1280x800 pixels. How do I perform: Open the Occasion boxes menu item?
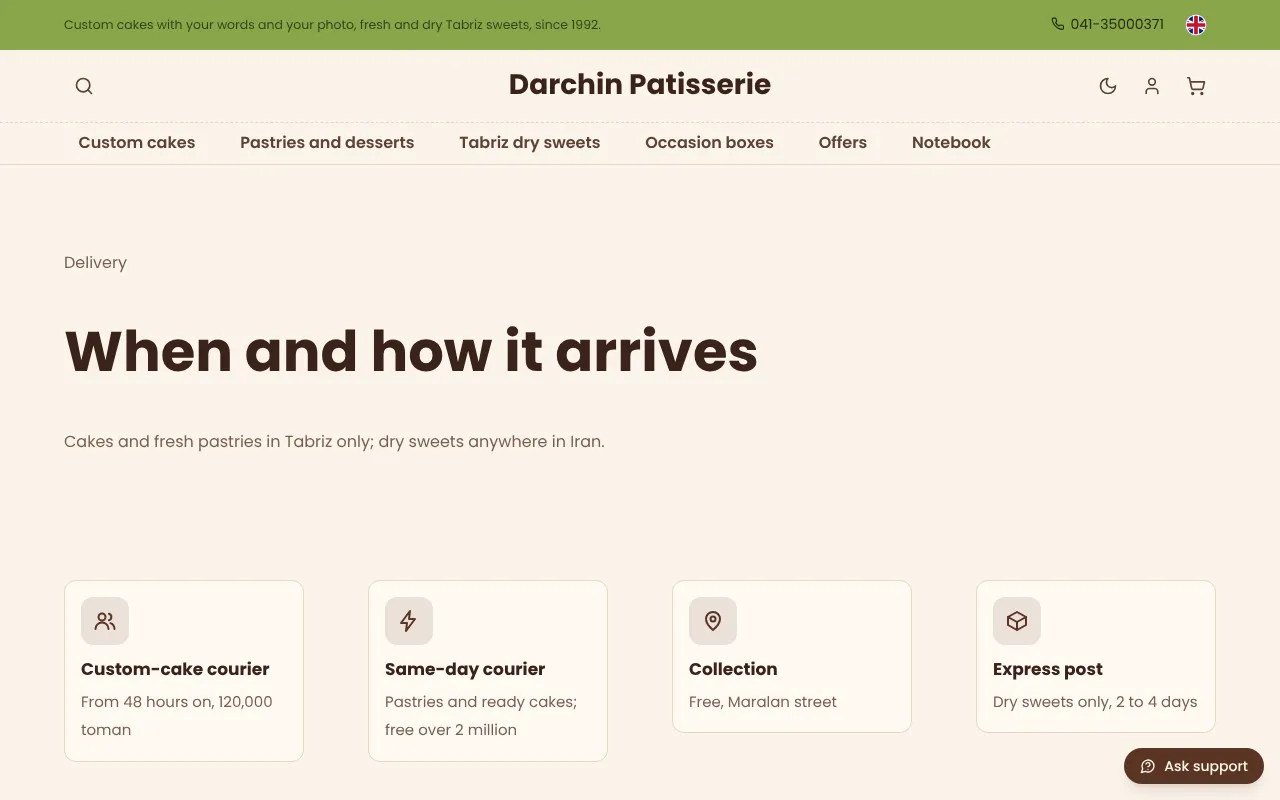(x=709, y=143)
